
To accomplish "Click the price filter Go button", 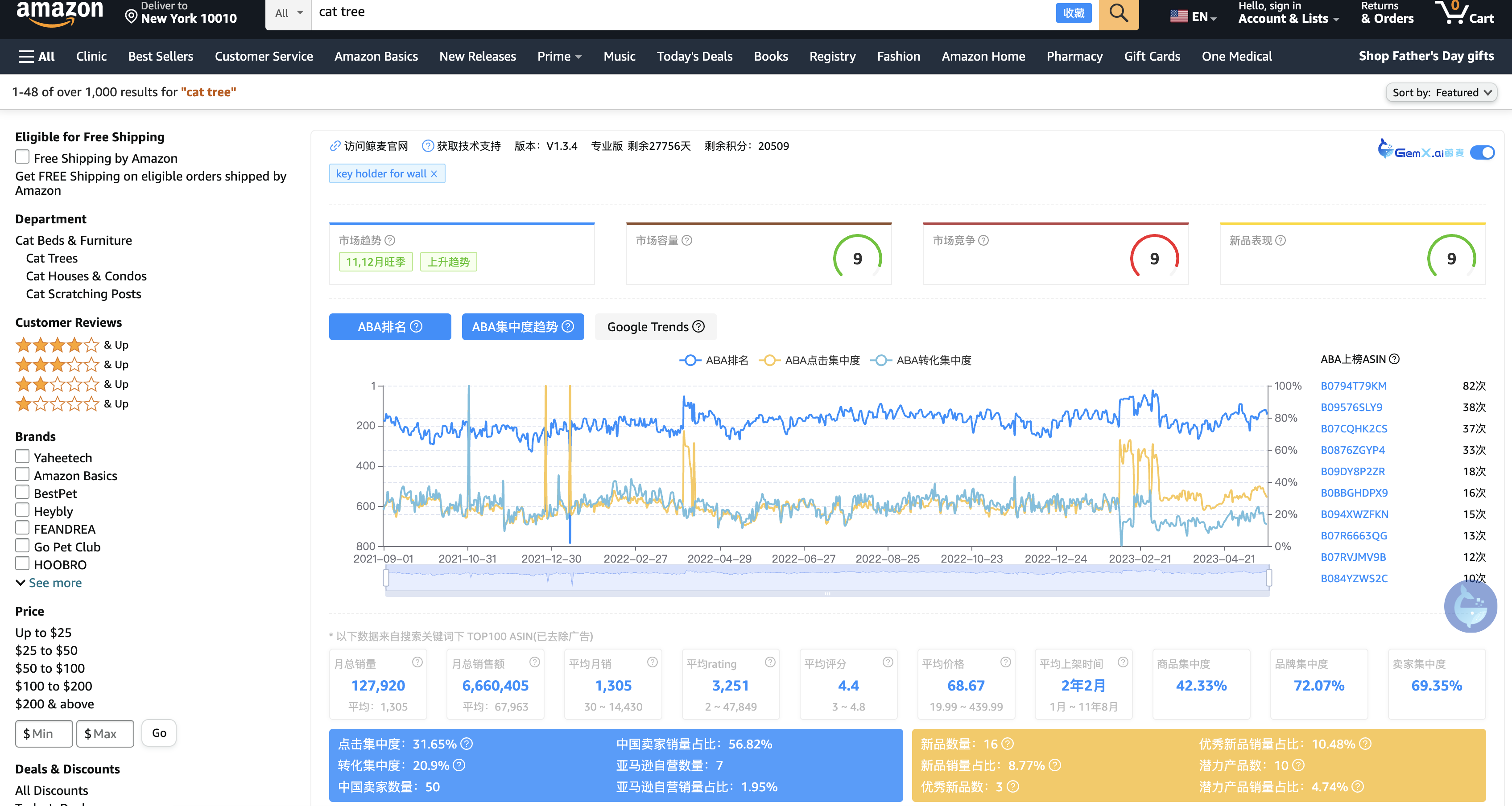I will click(x=159, y=733).
